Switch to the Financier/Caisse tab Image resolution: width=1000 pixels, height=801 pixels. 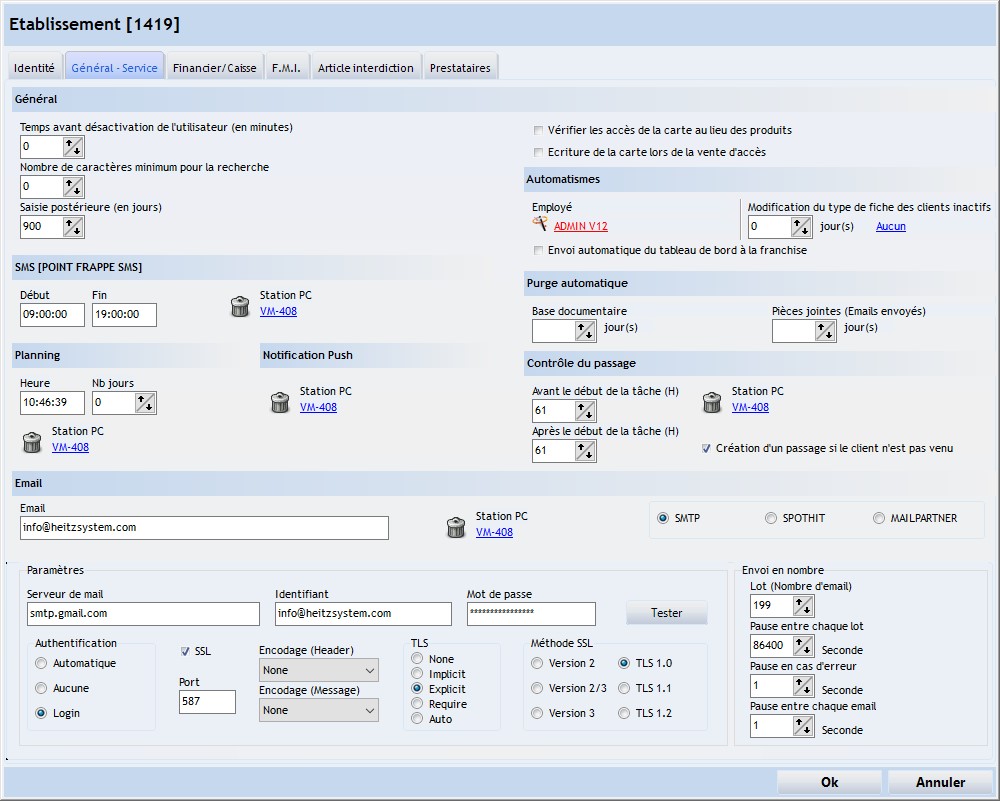click(x=214, y=68)
